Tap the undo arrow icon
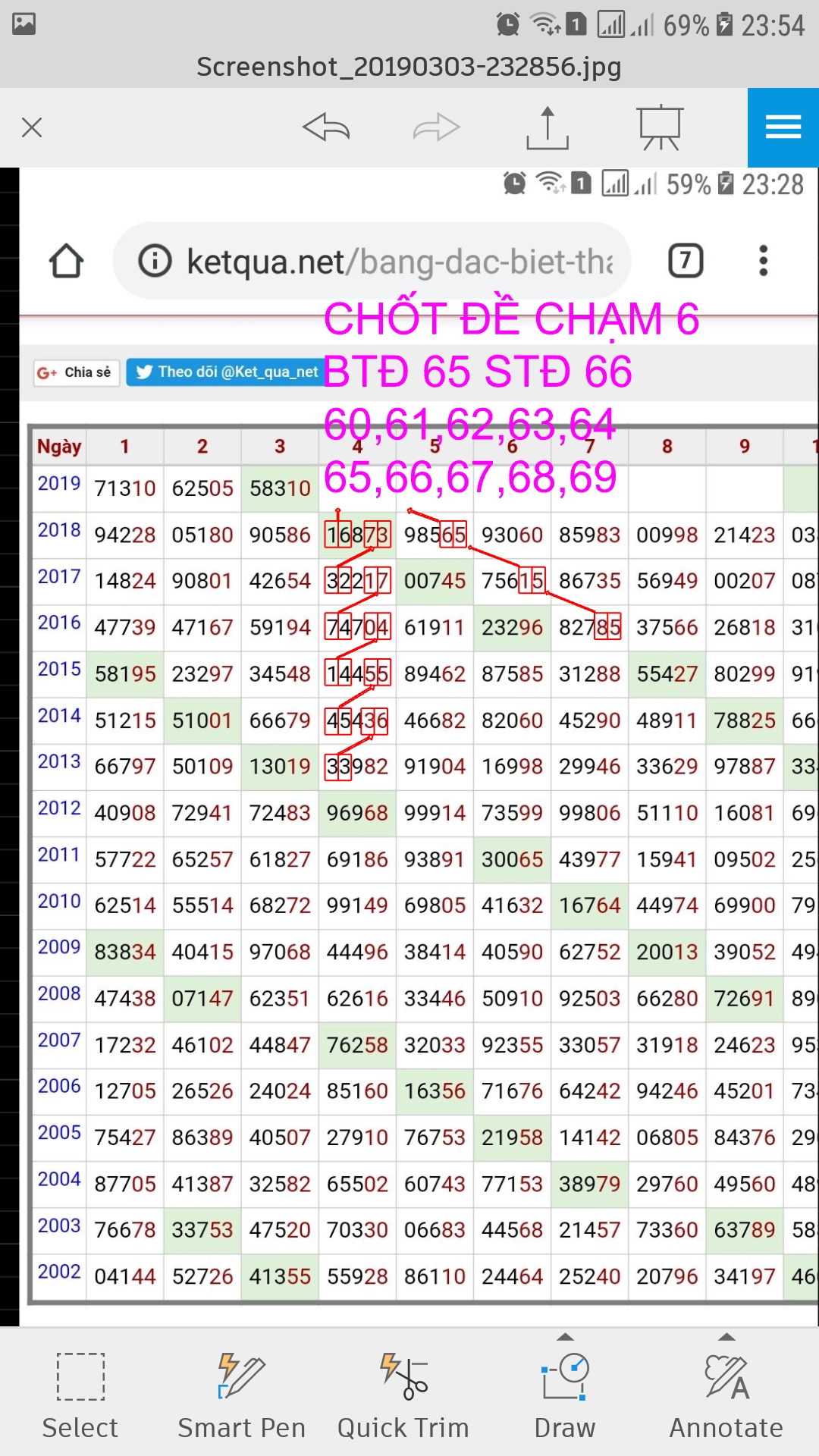The image size is (819, 1456). point(326,127)
